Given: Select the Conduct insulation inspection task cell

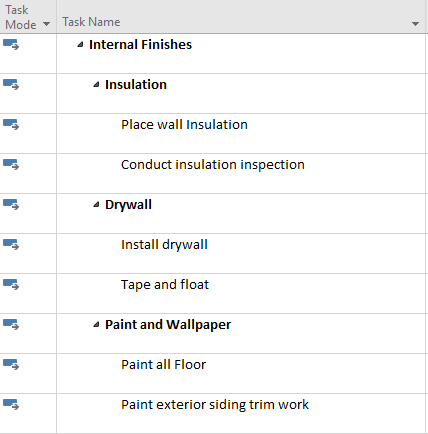Looking at the screenshot, I should pos(241,173).
